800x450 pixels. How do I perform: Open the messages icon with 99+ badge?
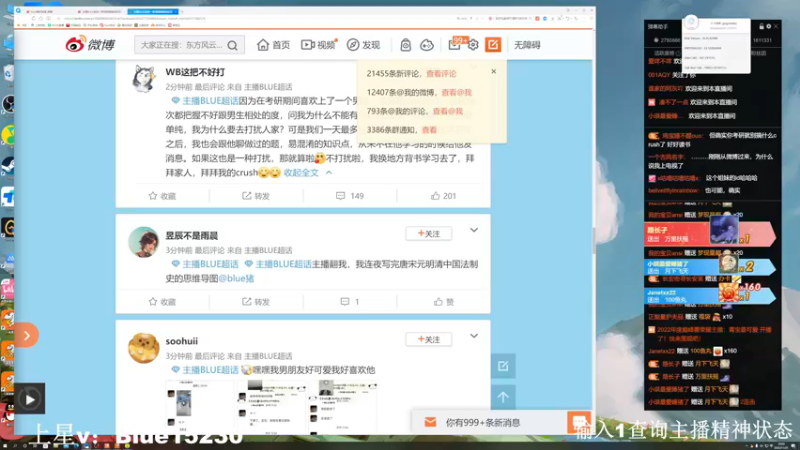pos(454,45)
